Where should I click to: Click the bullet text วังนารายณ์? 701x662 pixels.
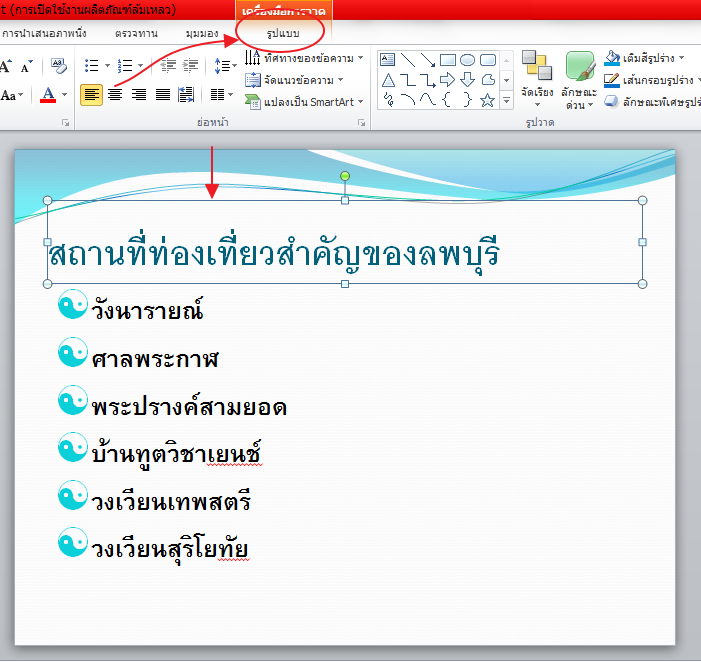pyautogui.click(x=148, y=308)
